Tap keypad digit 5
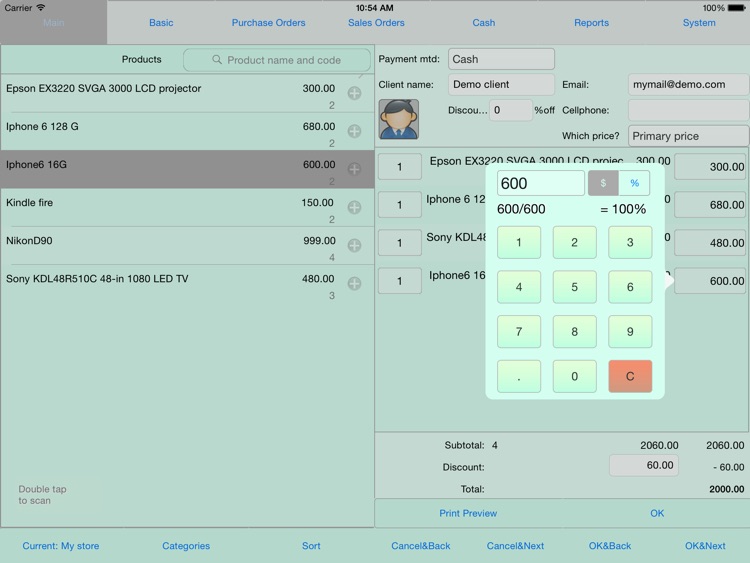 pos(574,287)
